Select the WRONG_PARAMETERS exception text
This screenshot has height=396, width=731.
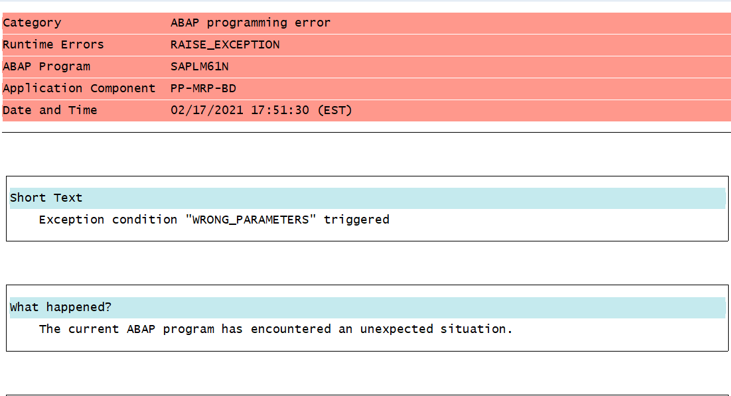pos(251,220)
